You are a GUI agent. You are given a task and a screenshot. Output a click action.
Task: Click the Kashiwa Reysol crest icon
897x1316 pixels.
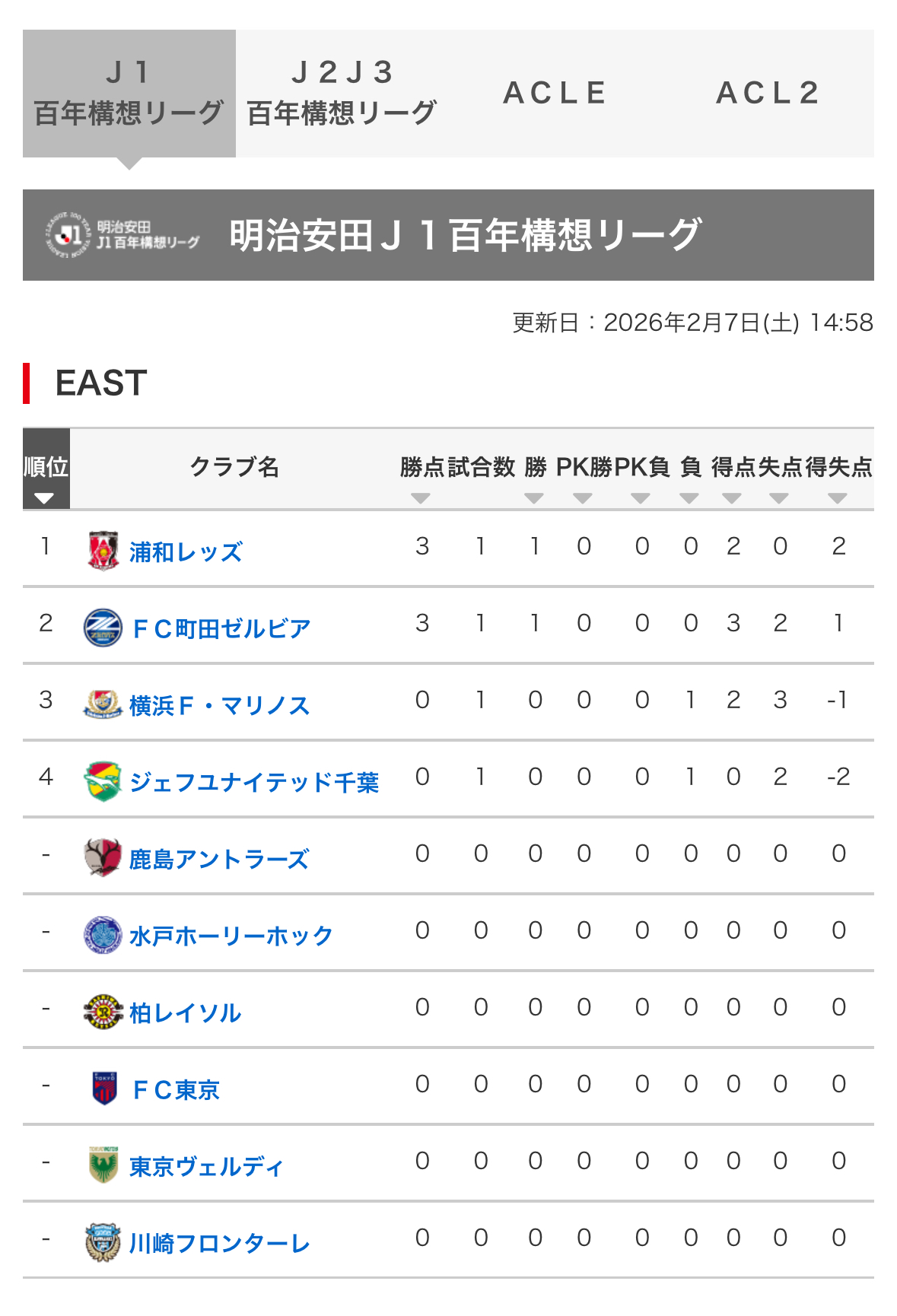[103, 1012]
